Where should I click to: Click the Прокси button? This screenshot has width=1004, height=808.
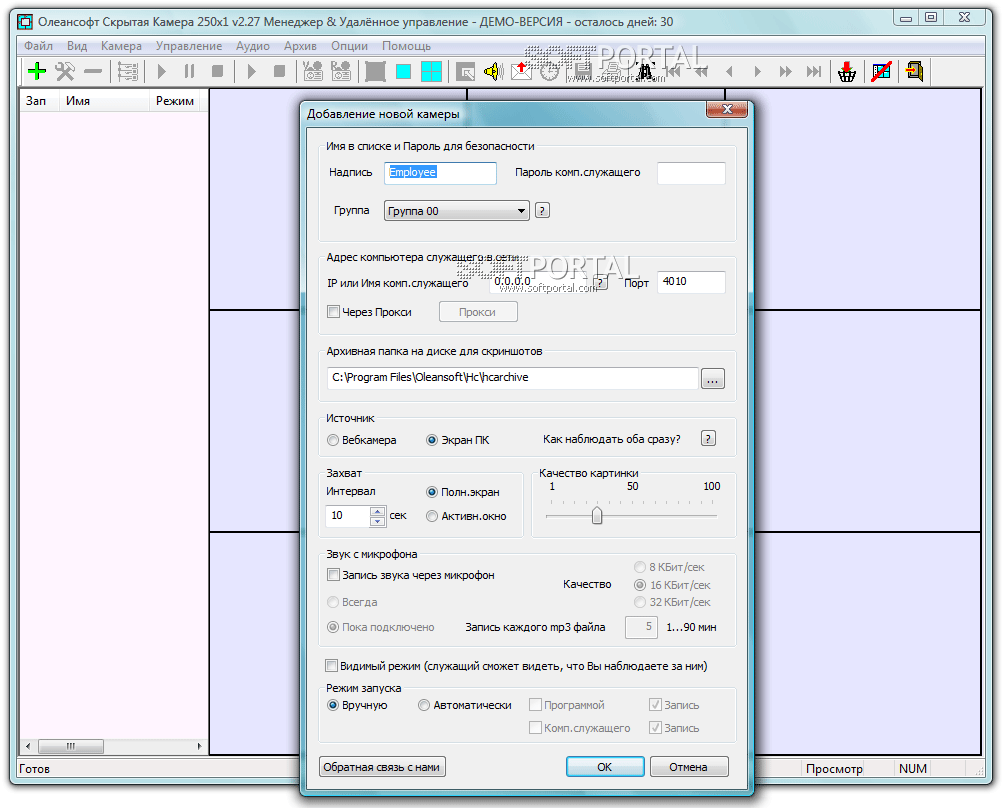click(x=478, y=312)
